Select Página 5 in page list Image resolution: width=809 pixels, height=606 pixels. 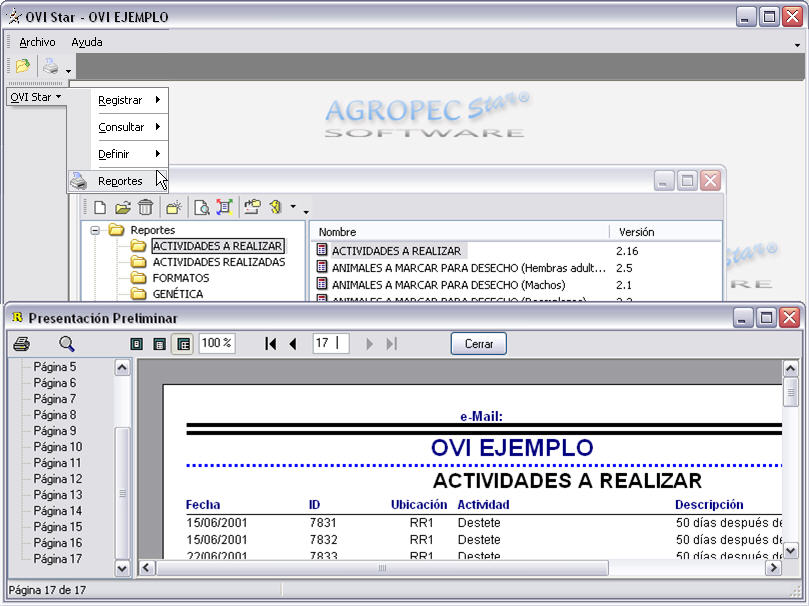pyautogui.click(x=55, y=367)
